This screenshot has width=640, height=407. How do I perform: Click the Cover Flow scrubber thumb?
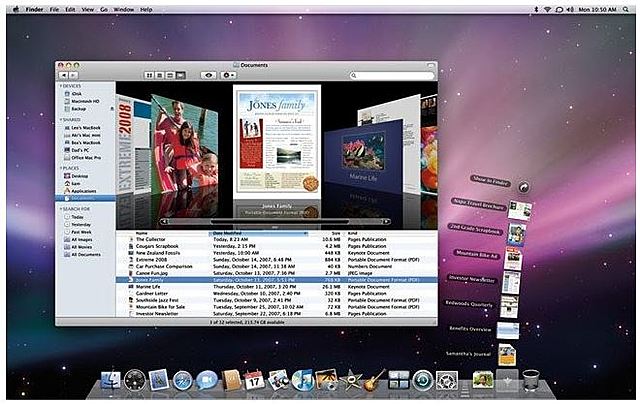pos(280,222)
